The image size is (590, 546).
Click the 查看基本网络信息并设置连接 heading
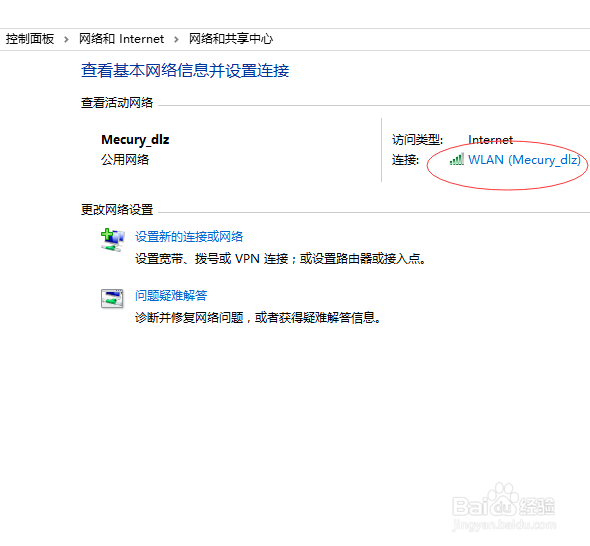(185, 70)
